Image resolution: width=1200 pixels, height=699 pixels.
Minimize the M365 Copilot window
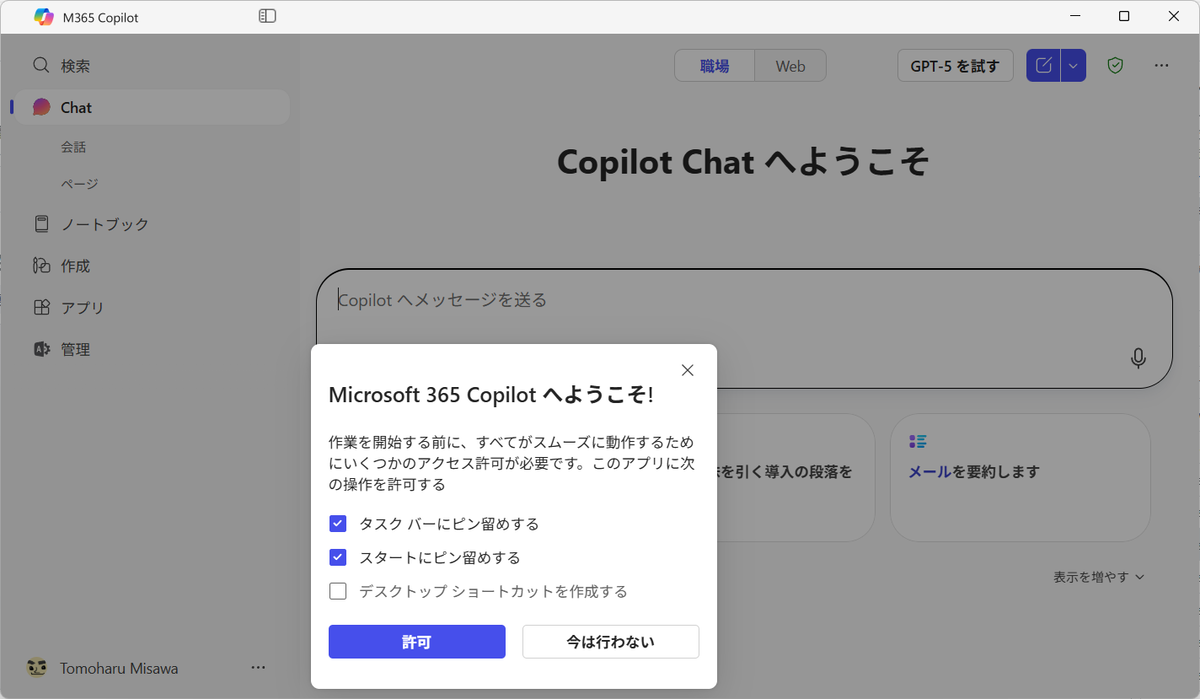click(1075, 16)
